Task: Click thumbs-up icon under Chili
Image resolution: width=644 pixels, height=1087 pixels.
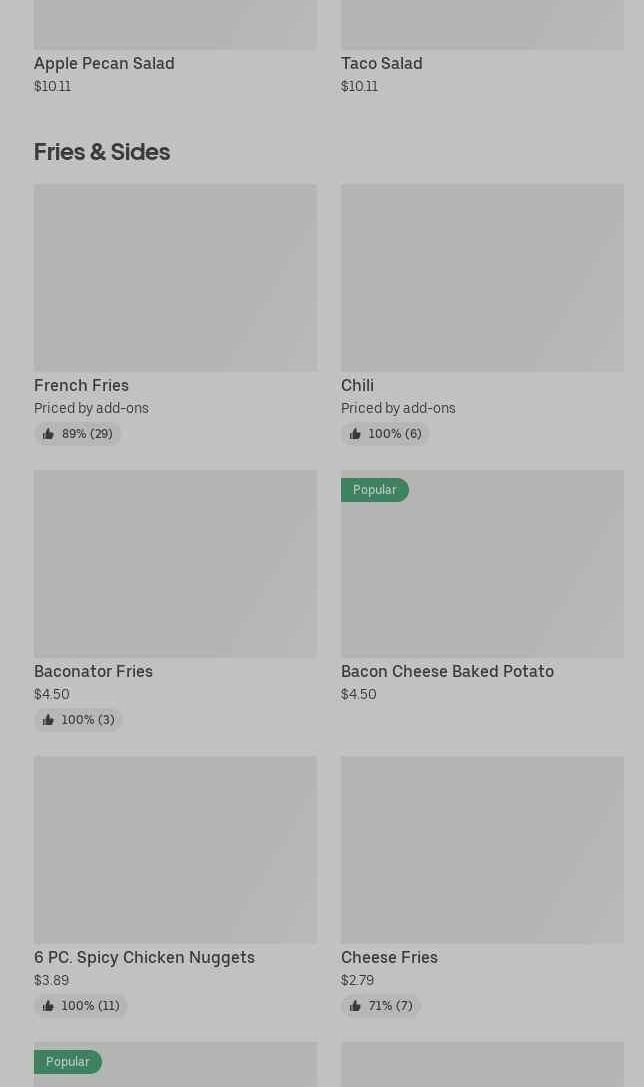Action: tap(355, 434)
